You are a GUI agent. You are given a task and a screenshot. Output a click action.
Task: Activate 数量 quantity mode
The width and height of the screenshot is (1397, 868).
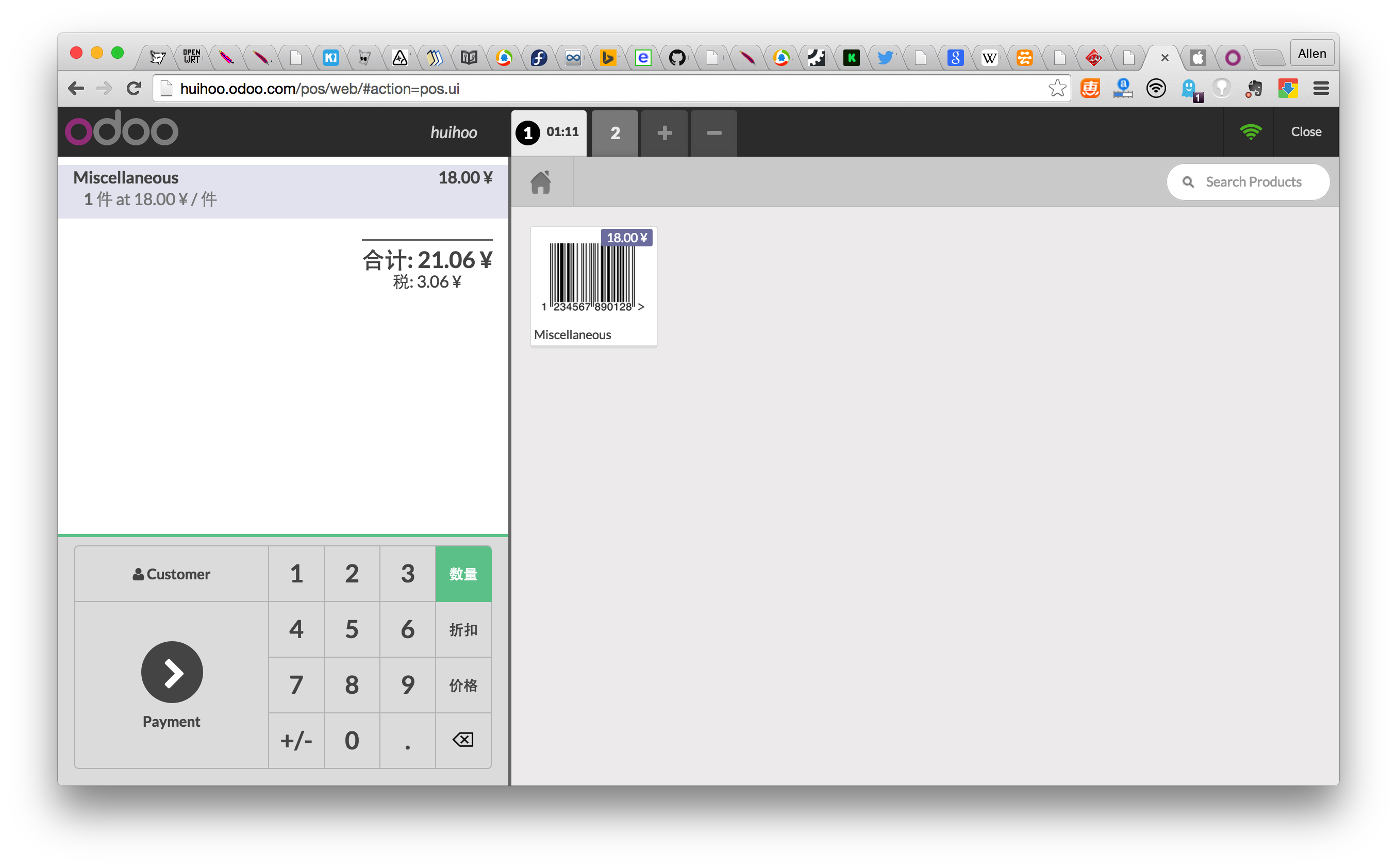pos(463,574)
